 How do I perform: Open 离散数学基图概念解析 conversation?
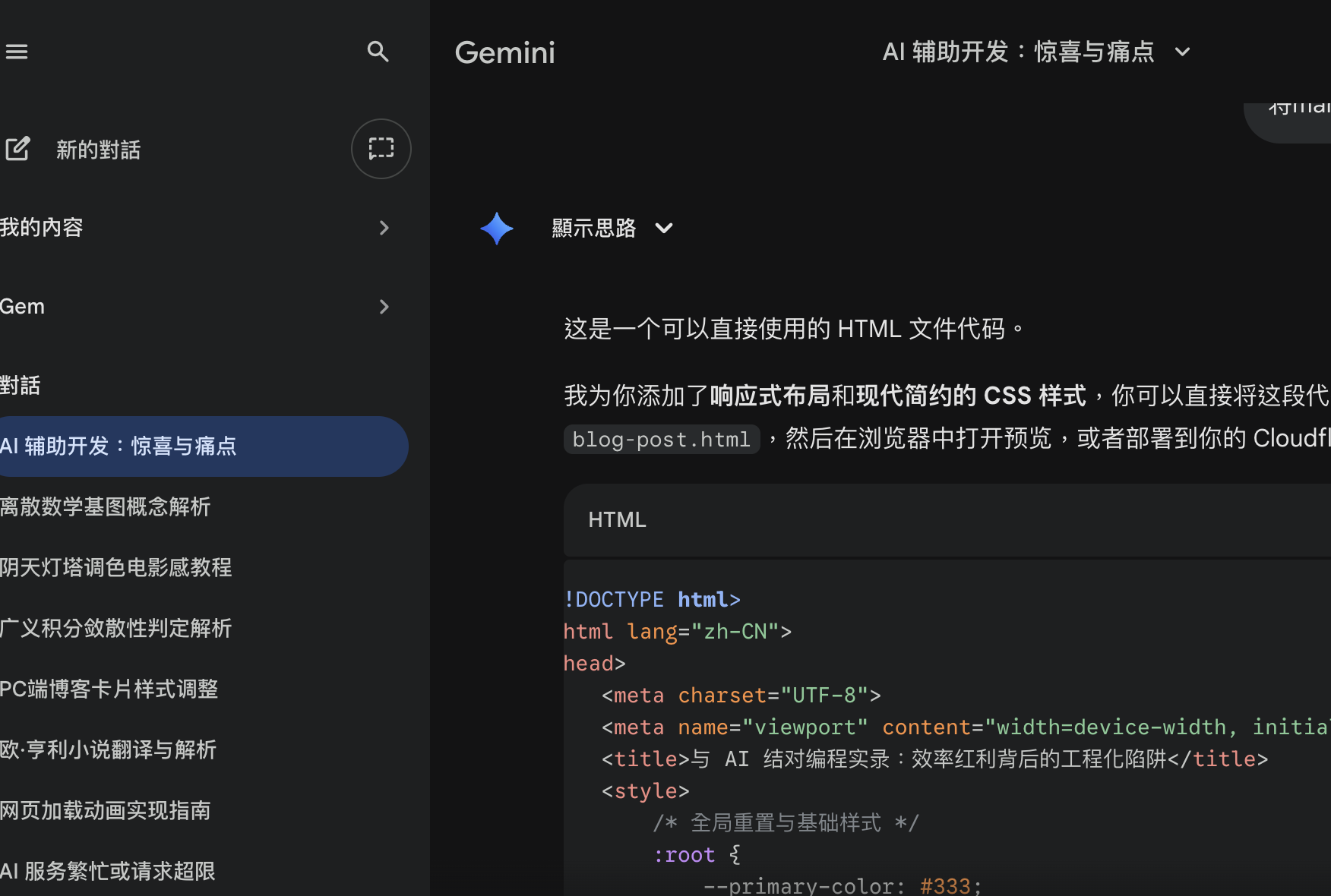coord(106,507)
